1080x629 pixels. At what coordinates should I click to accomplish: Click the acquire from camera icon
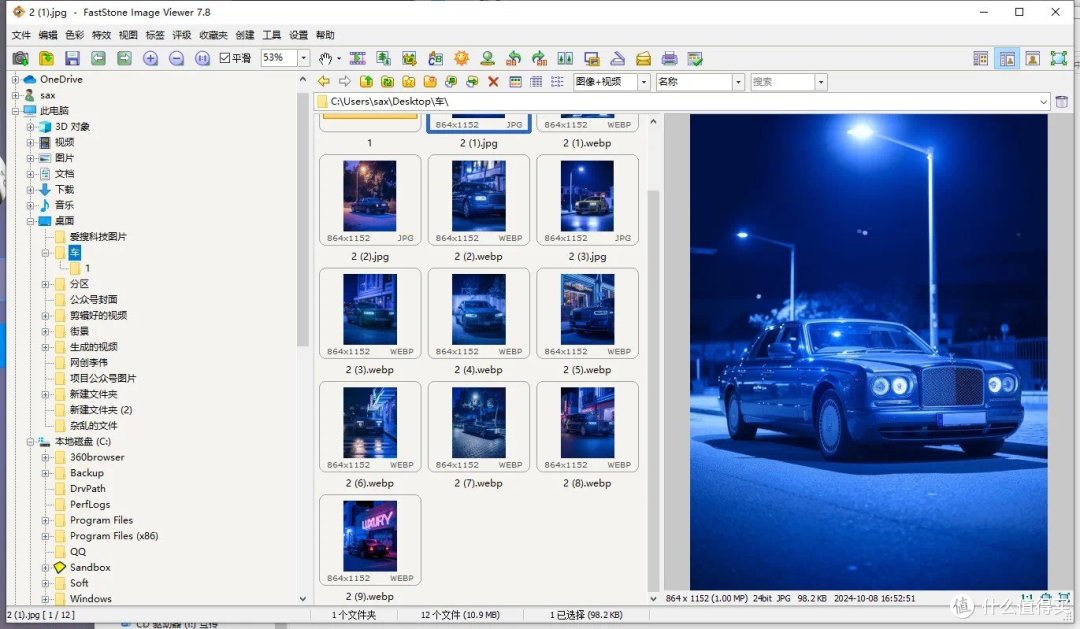20,59
